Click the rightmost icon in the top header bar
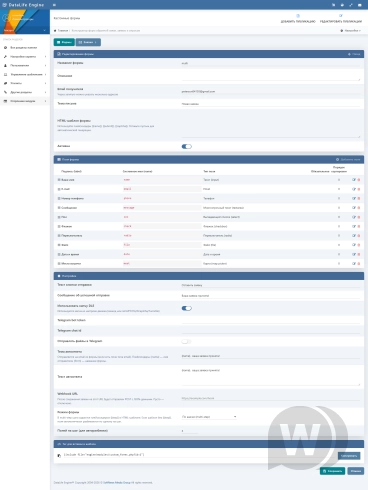The image size is (368, 490). click(359, 5)
